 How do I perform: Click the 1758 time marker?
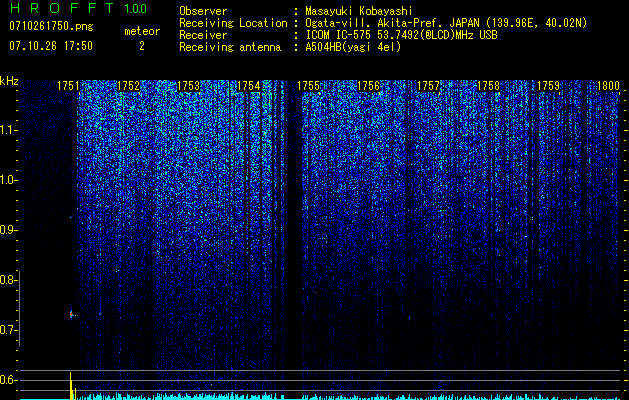coord(489,86)
